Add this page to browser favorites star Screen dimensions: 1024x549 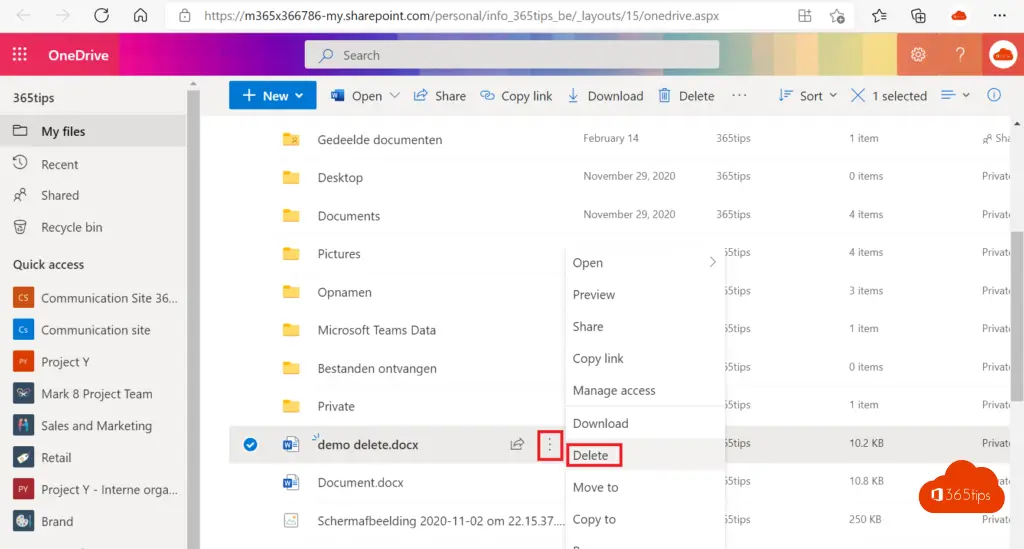click(837, 16)
